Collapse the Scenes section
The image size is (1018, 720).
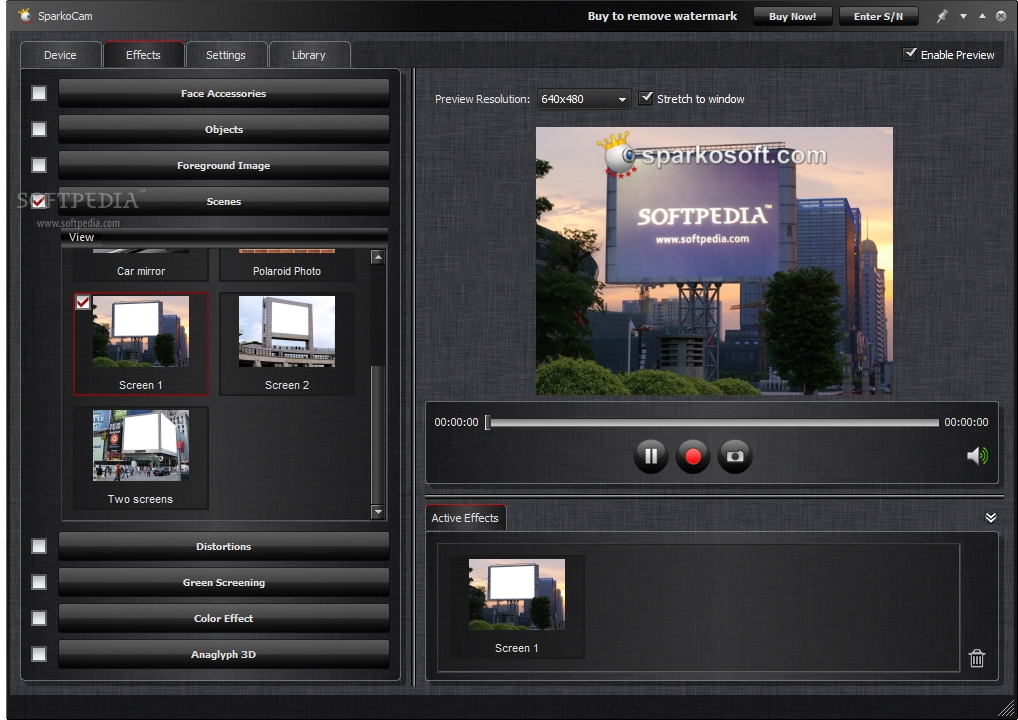[x=224, y=201]
